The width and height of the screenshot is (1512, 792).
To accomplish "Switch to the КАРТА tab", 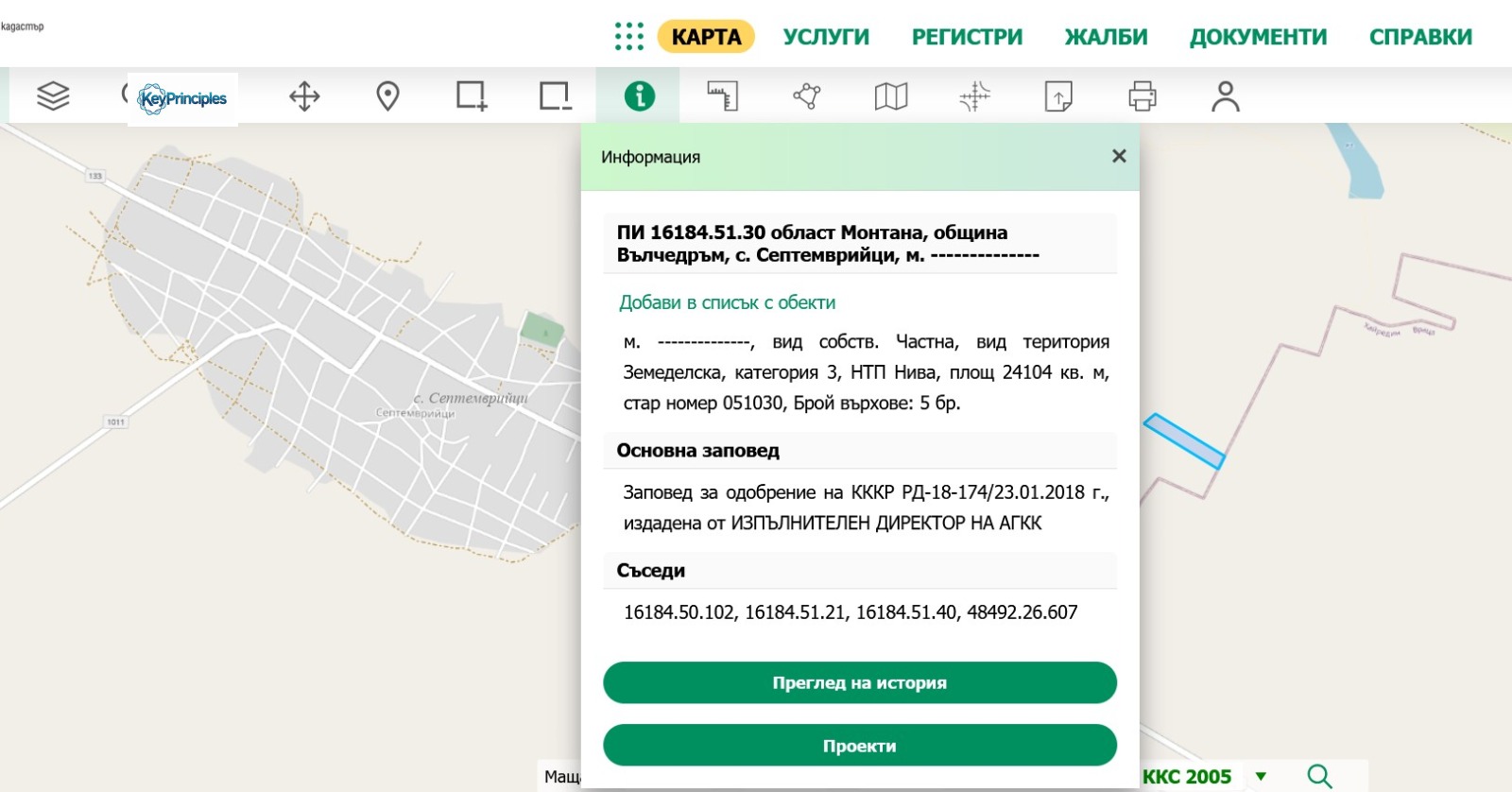I will pos(706,37).
